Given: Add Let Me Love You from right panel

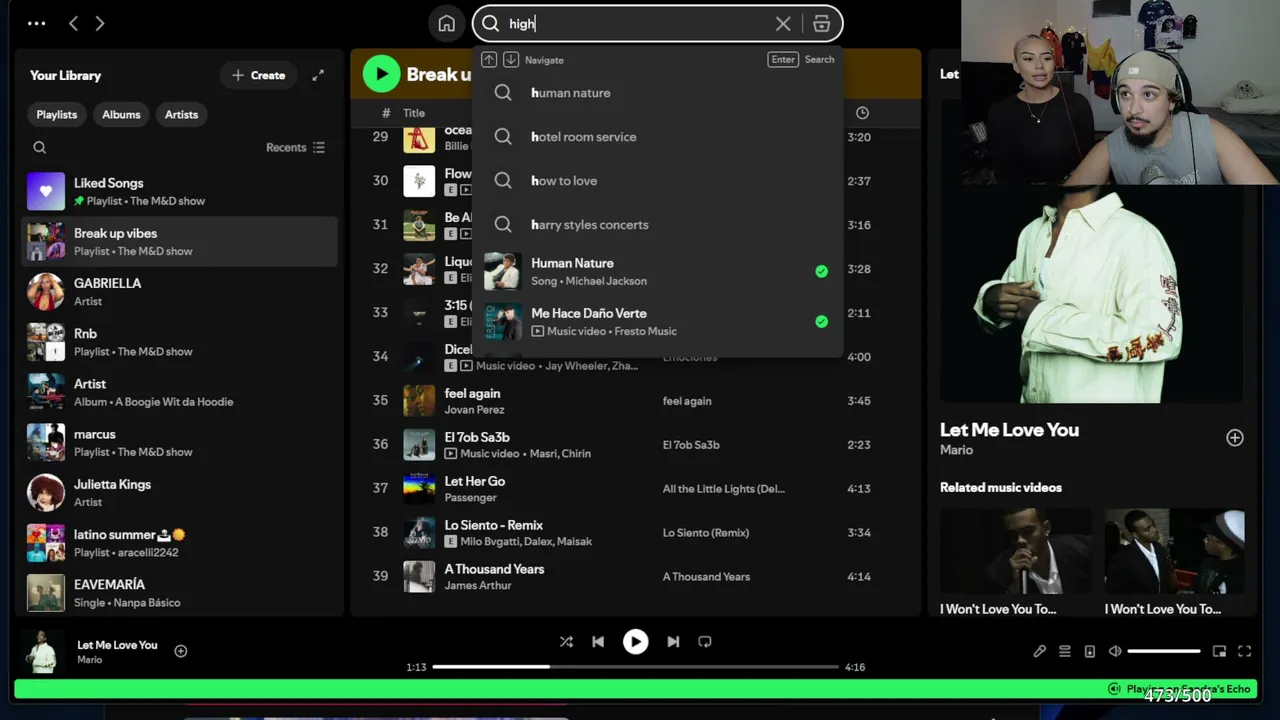Looking at the screenshot, I should pos(1235,438).
